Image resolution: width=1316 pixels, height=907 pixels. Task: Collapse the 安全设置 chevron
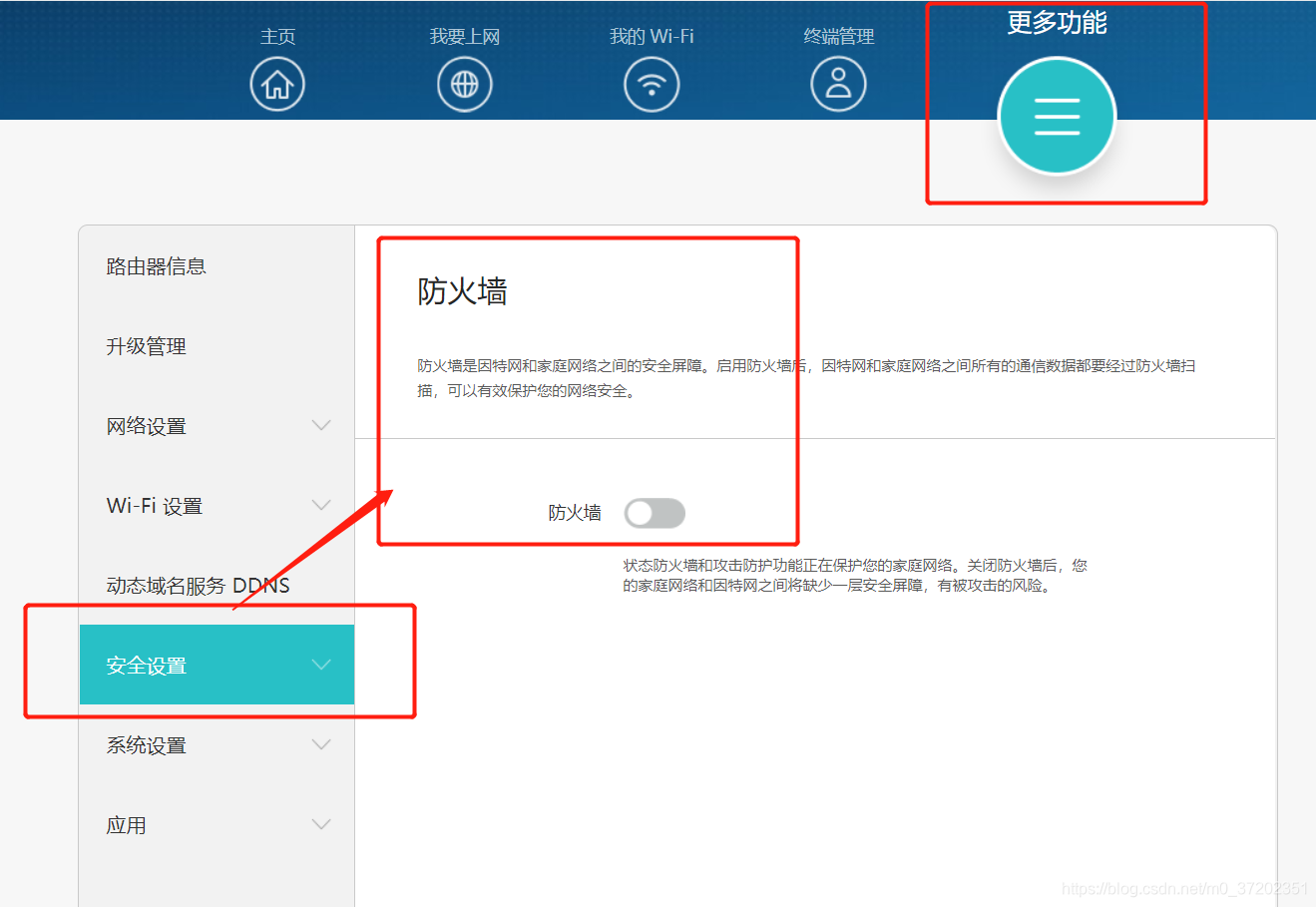click(321, 666)
